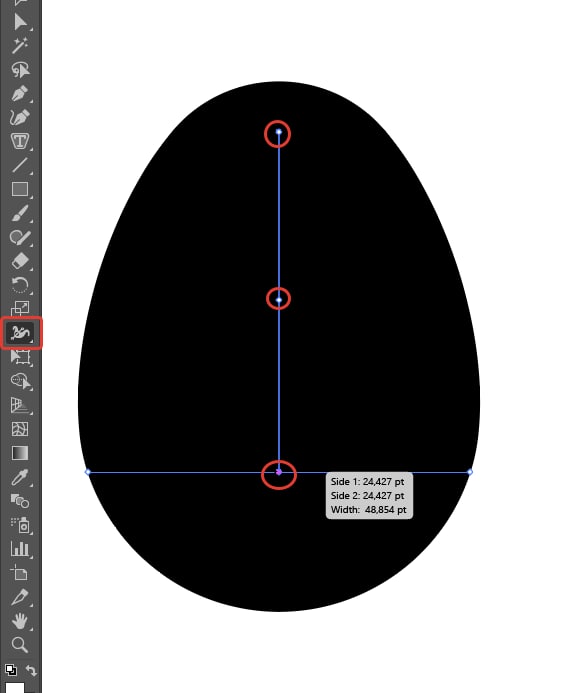Select the Pen tool
Screen dimensions: 573x693
pos(20,93)
